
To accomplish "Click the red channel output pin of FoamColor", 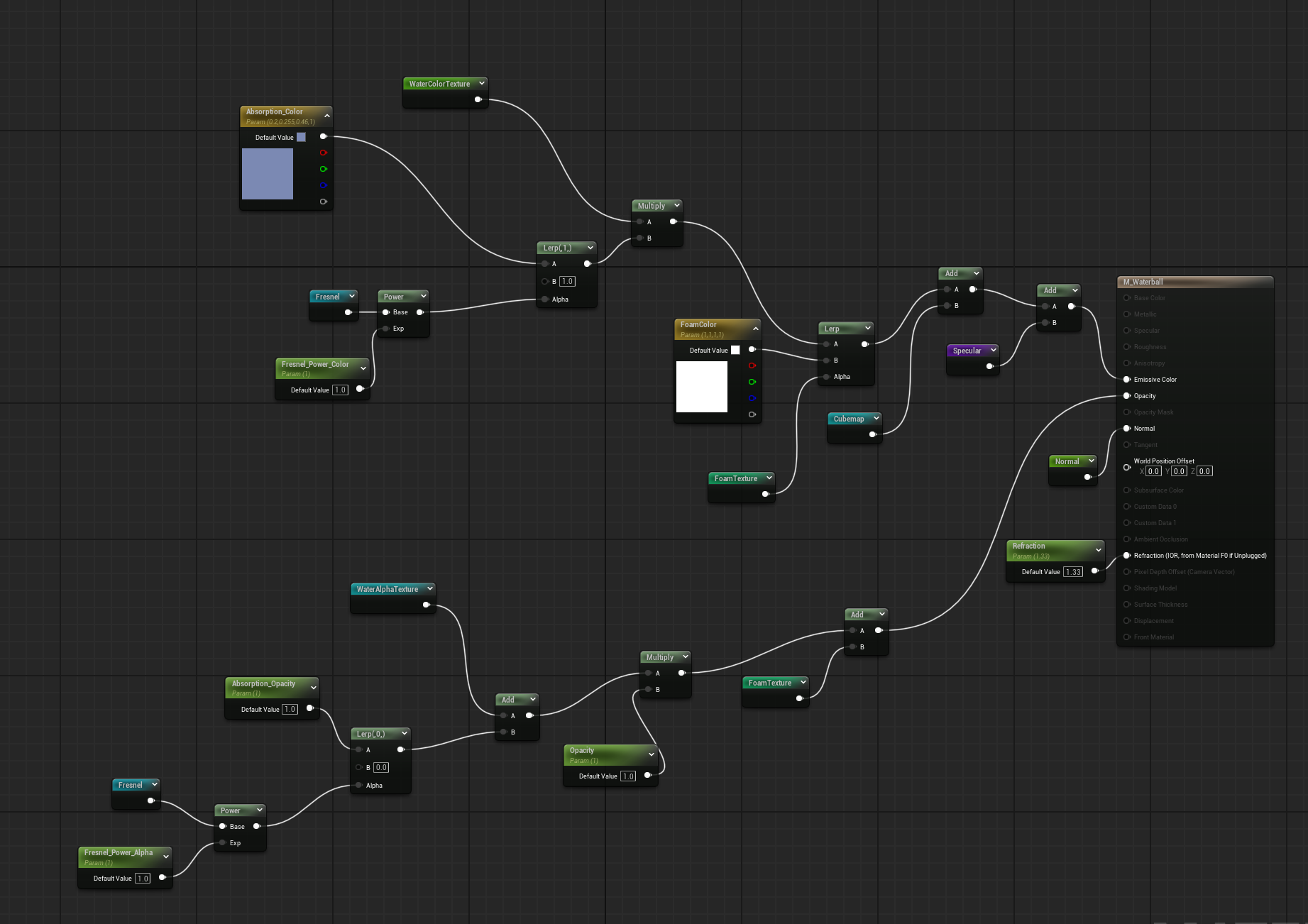I will coord(752,365).
